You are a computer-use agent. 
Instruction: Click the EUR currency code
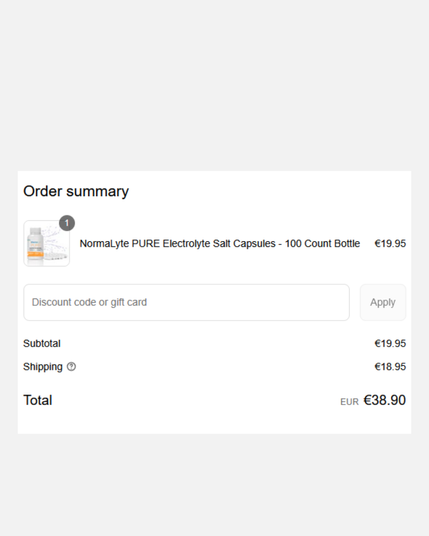coord(349,402)
